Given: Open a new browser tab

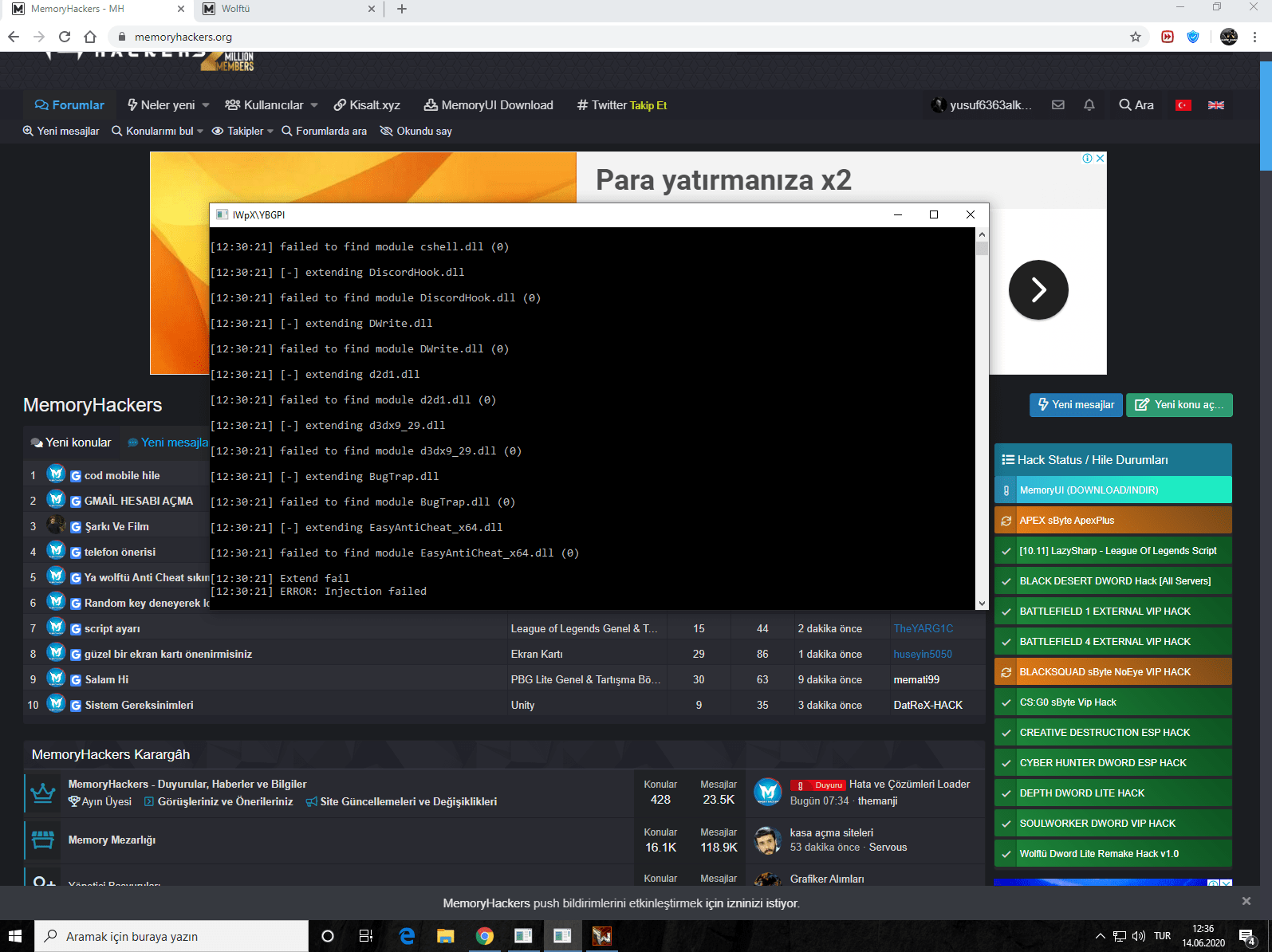Looking at the screenshot, I should 401,9.
